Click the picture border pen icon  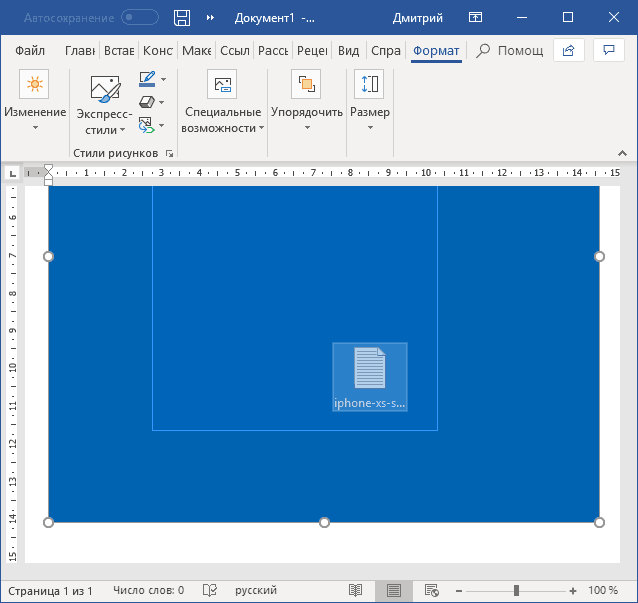(x=147, y=79)
